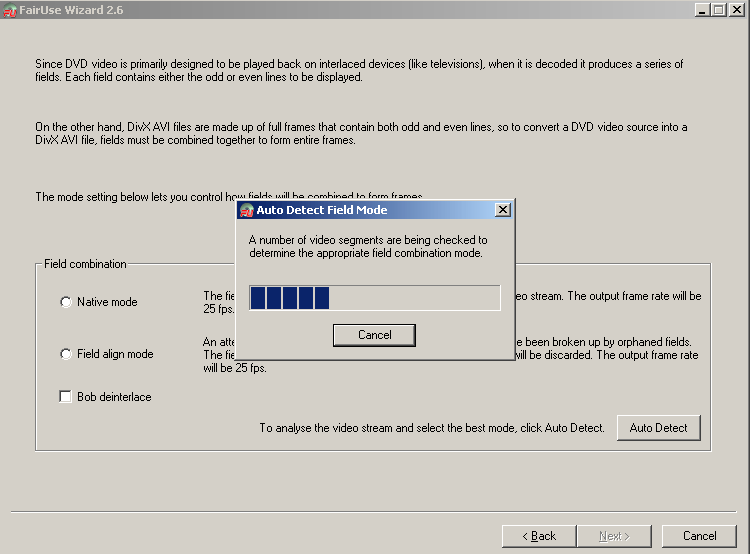The width and height of the screenshot is (750, 554).
Task: Cancel the wizard at the bottom right
Action: click(x=699, y=536)
